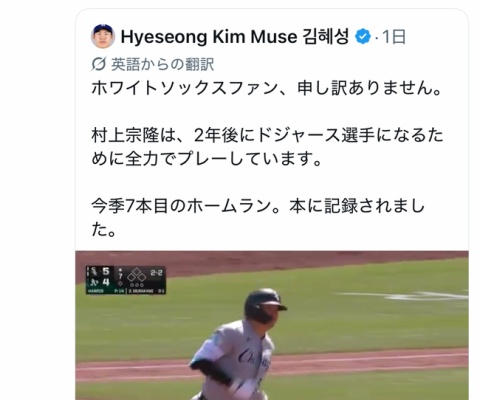Click the Chicago lettering on jersey
The height and width of the screenshot is (400, 480).
[254, 359]
